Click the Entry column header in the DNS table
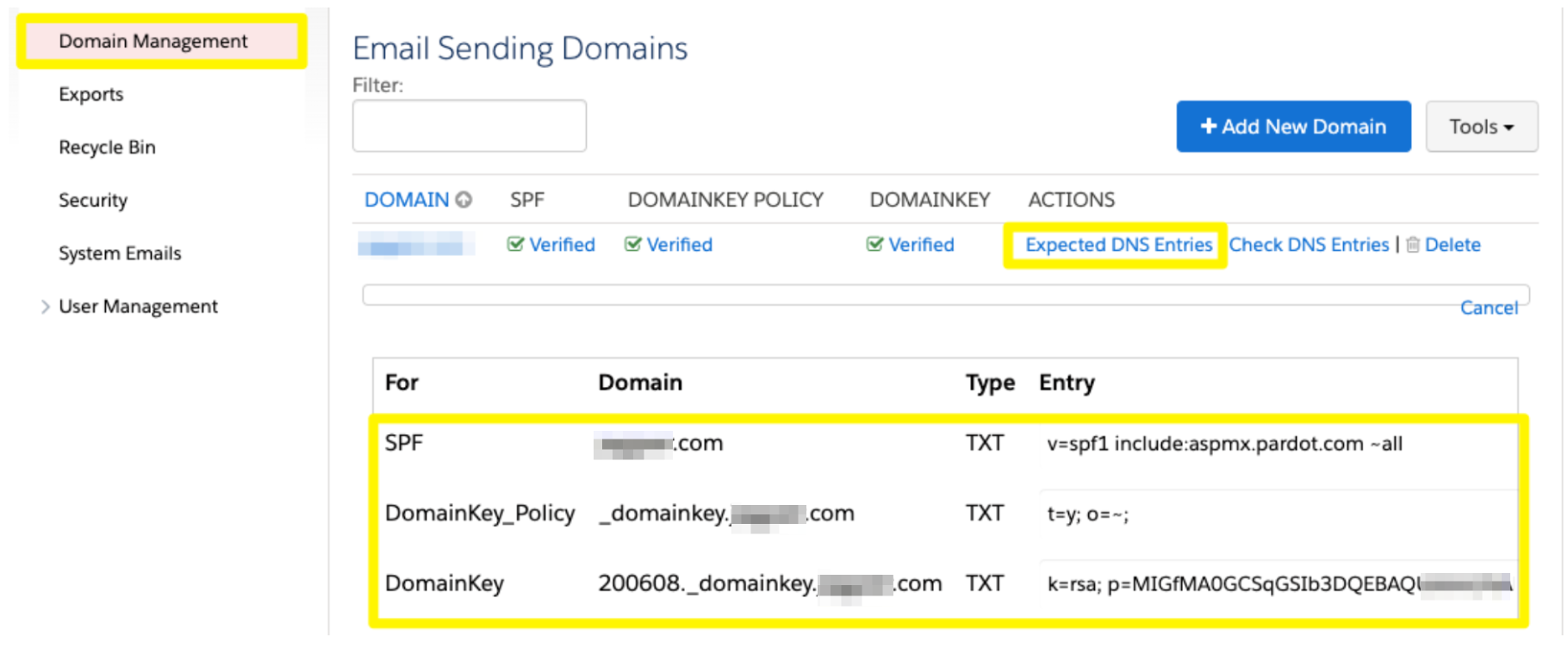Image resolution: width=1568 pixels, height=648 pixels. 1067,383
